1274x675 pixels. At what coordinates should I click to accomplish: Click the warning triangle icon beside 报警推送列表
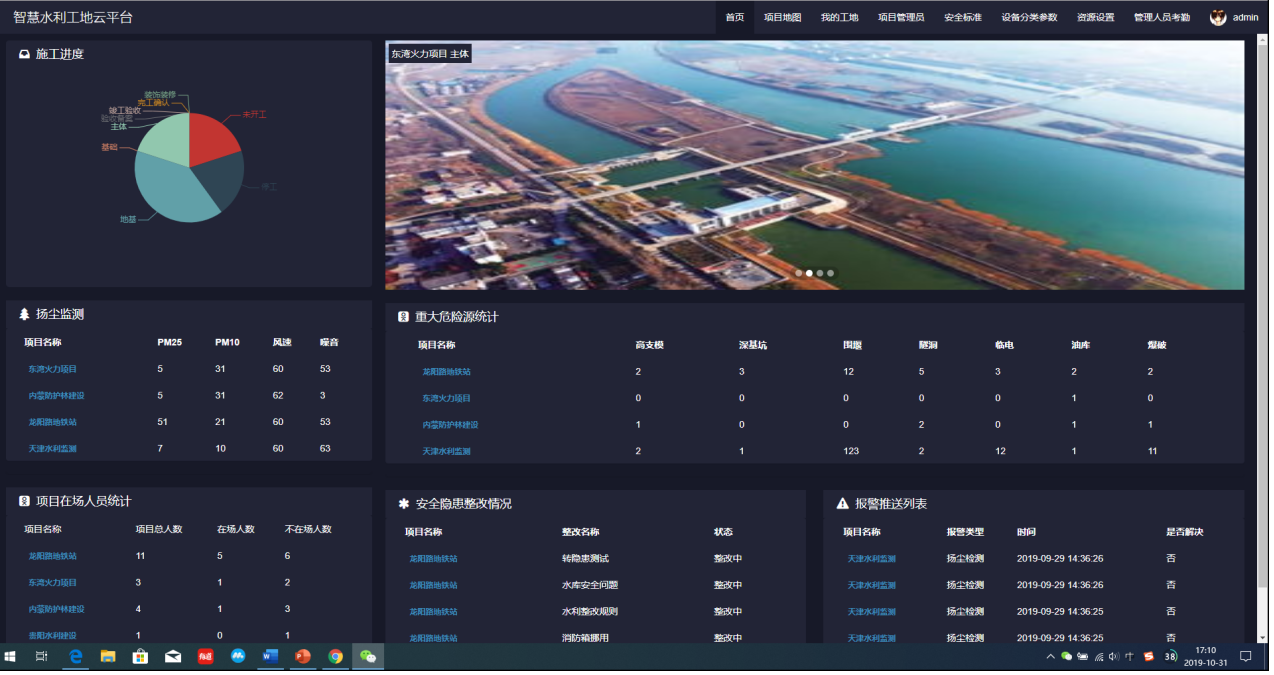coord(842,504)
